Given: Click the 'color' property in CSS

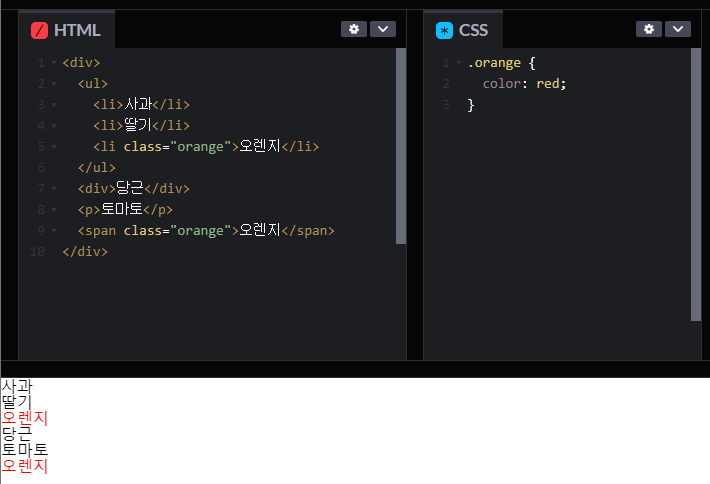Looking at the screenshot, I should (x=502, y=84).
